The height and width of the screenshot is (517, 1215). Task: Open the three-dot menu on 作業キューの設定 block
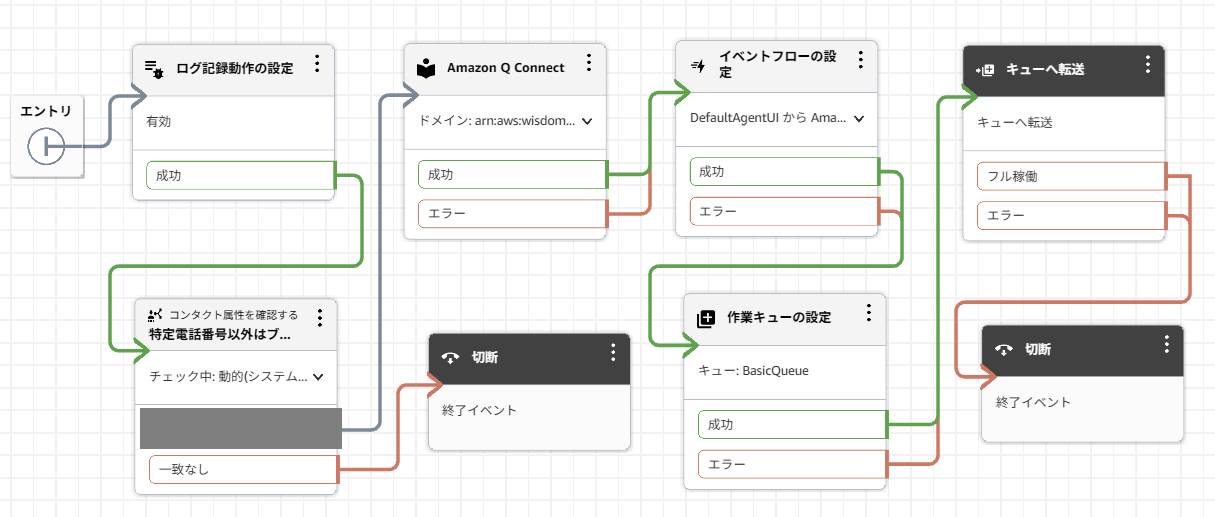[869, 313]
